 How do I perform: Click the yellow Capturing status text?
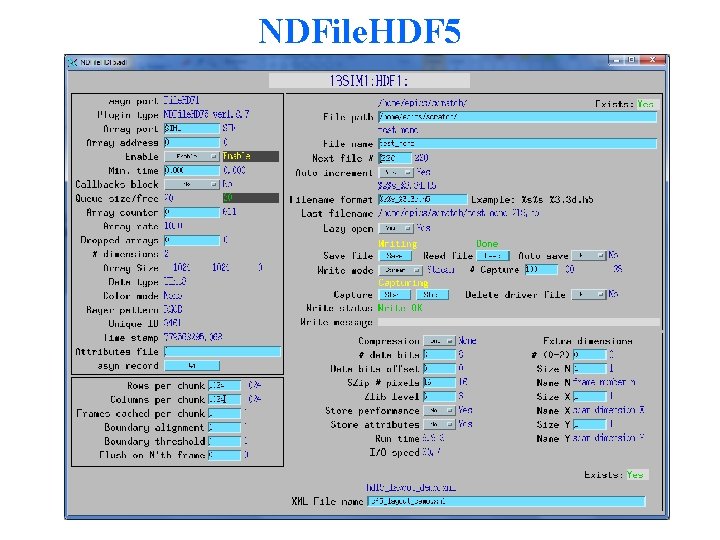[403, 282]
